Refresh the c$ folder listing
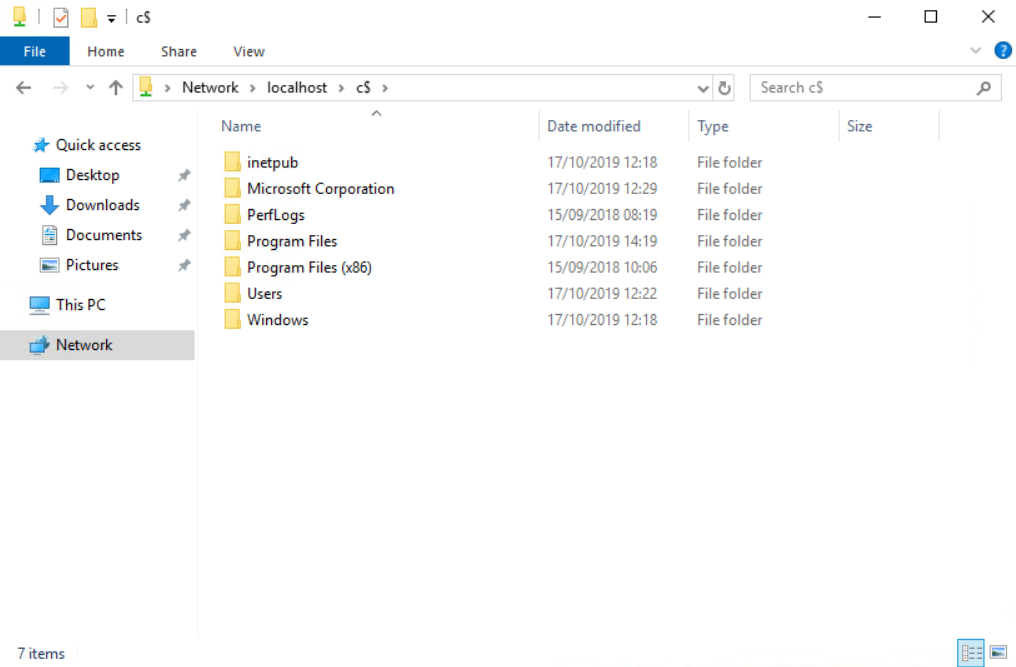 (725, 88)
